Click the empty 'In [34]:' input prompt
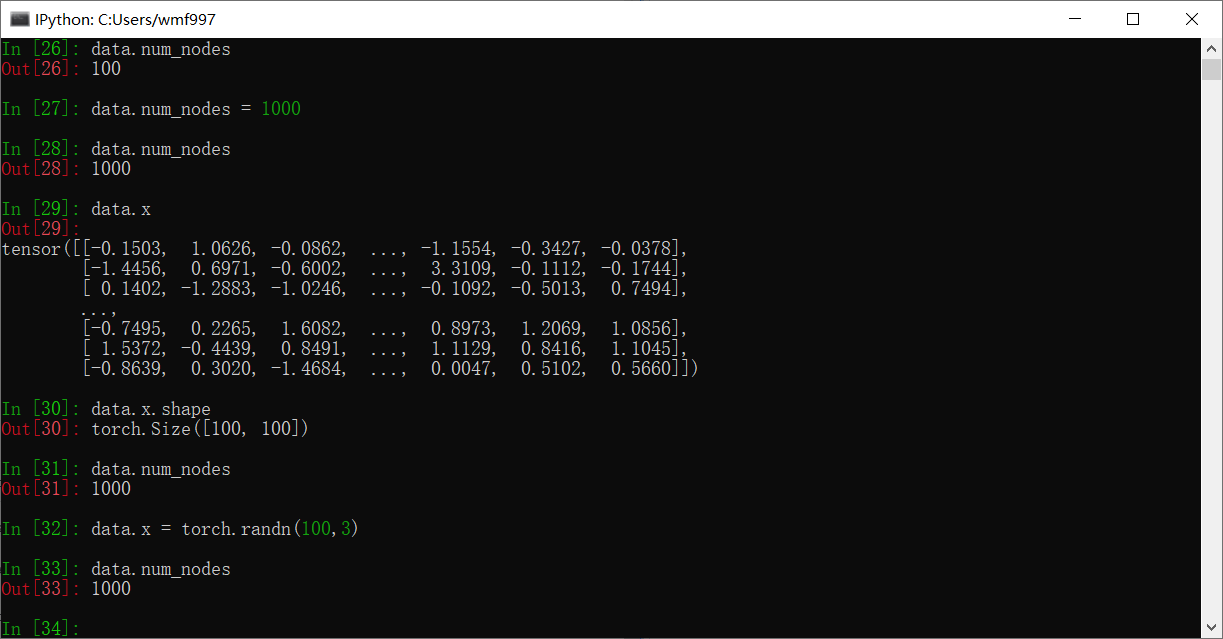Screen dimensions: 1223x639 click(41, 629)
